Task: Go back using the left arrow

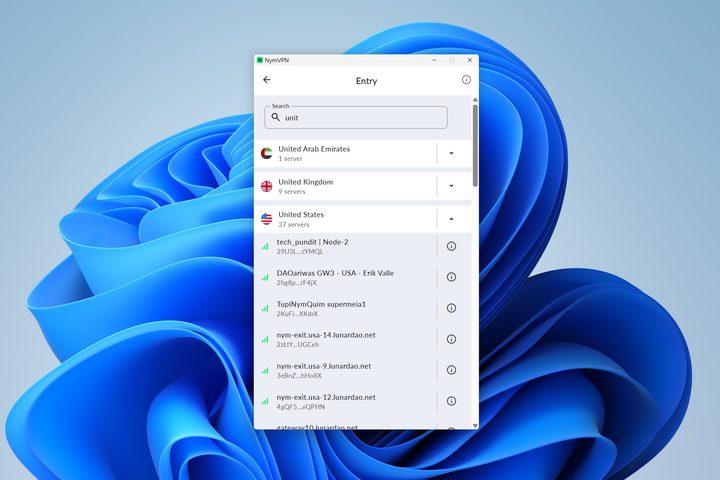Action: (266, 80)
